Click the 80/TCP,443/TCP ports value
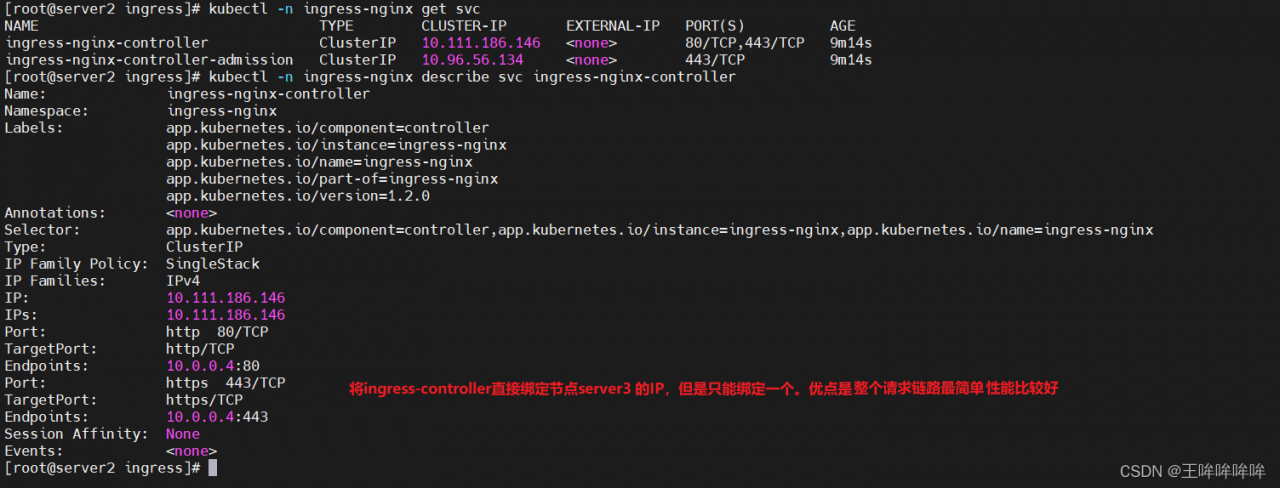1280x488 pixels. tap(744, 43)
